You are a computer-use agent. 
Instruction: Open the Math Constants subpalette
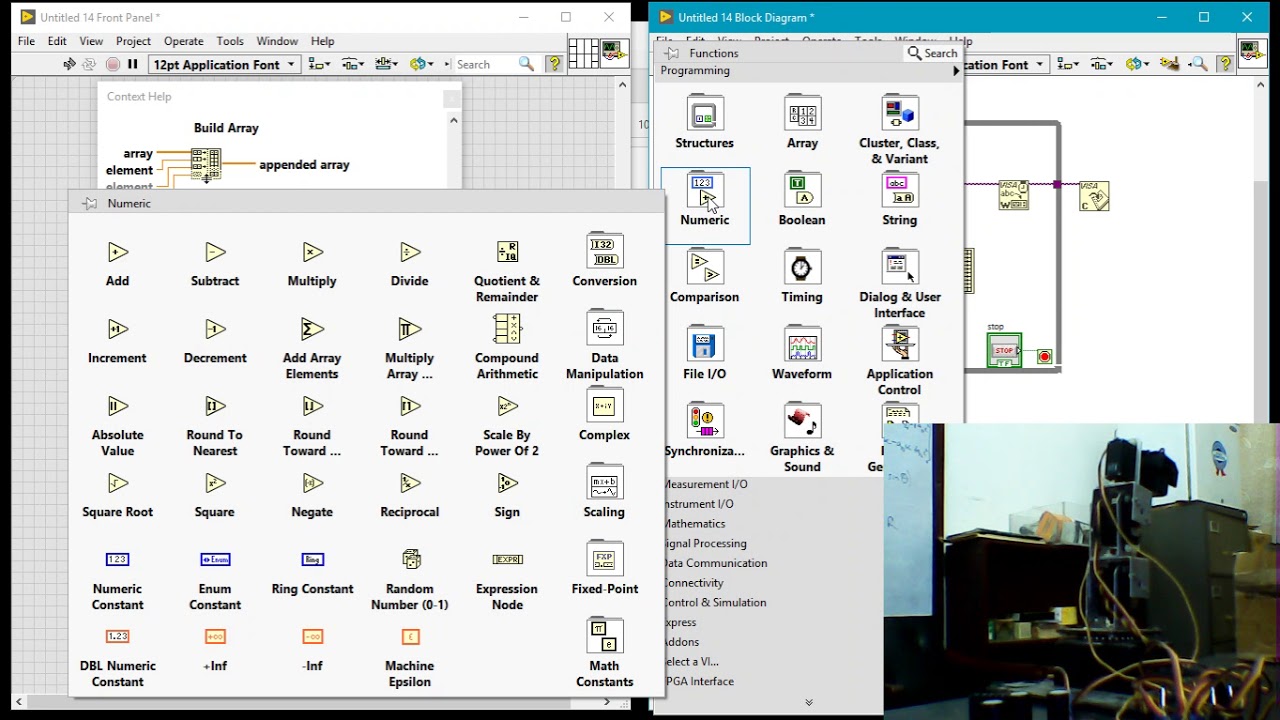coord(604,635)
